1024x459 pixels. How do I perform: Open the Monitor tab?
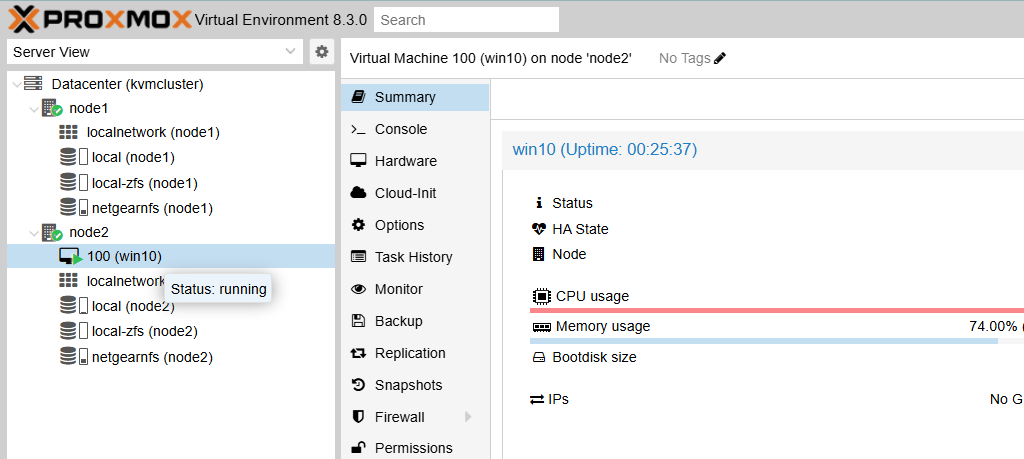click(x=415, y=289)
